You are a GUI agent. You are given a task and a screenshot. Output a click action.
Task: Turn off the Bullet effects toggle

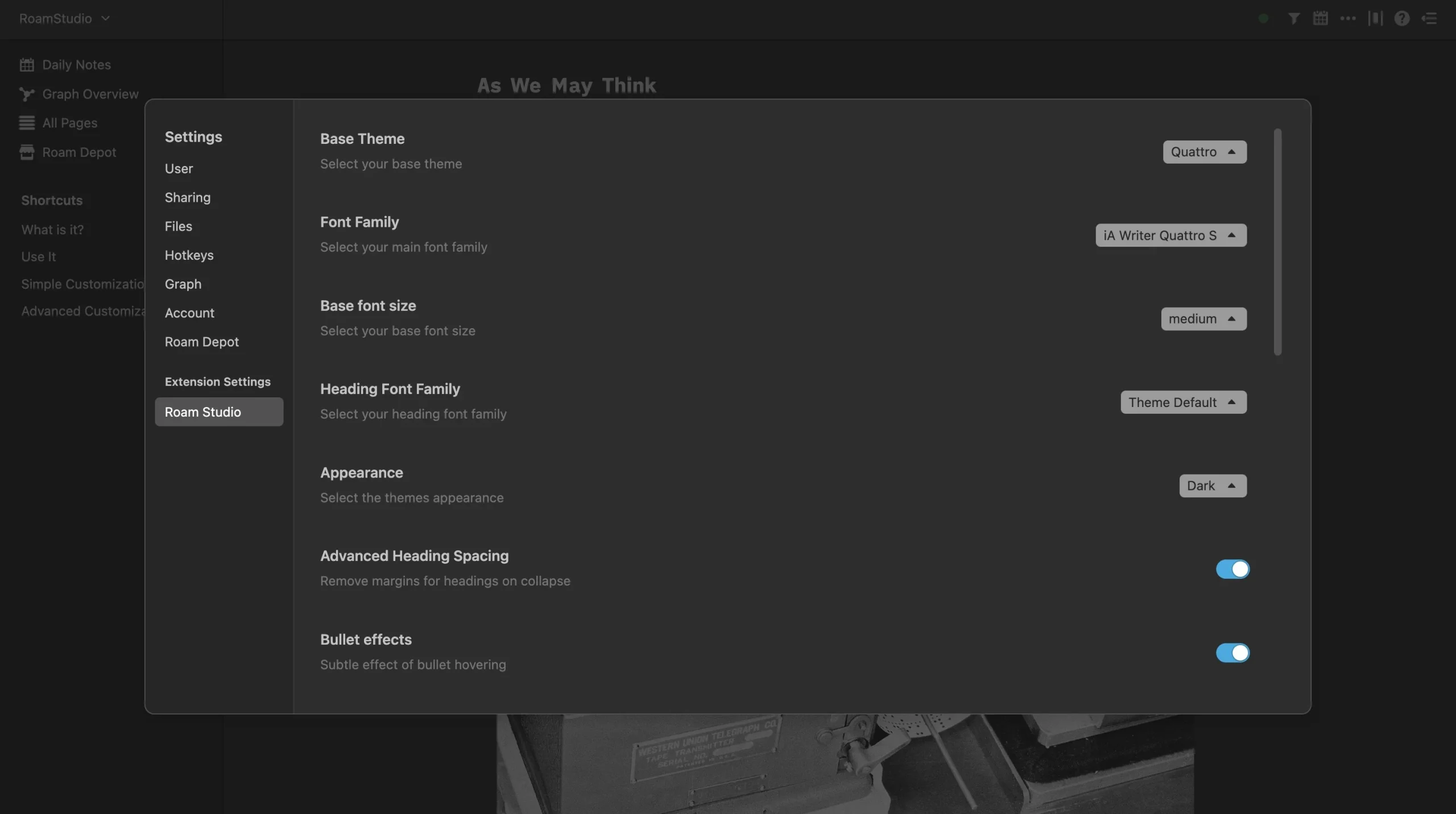(1232, 653)
